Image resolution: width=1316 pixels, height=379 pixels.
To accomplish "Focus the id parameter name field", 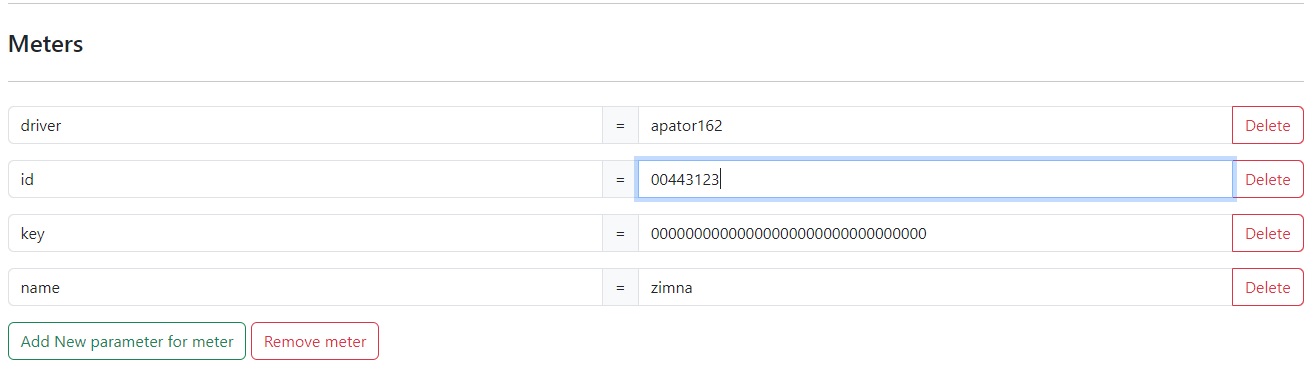I will [305, 180].
